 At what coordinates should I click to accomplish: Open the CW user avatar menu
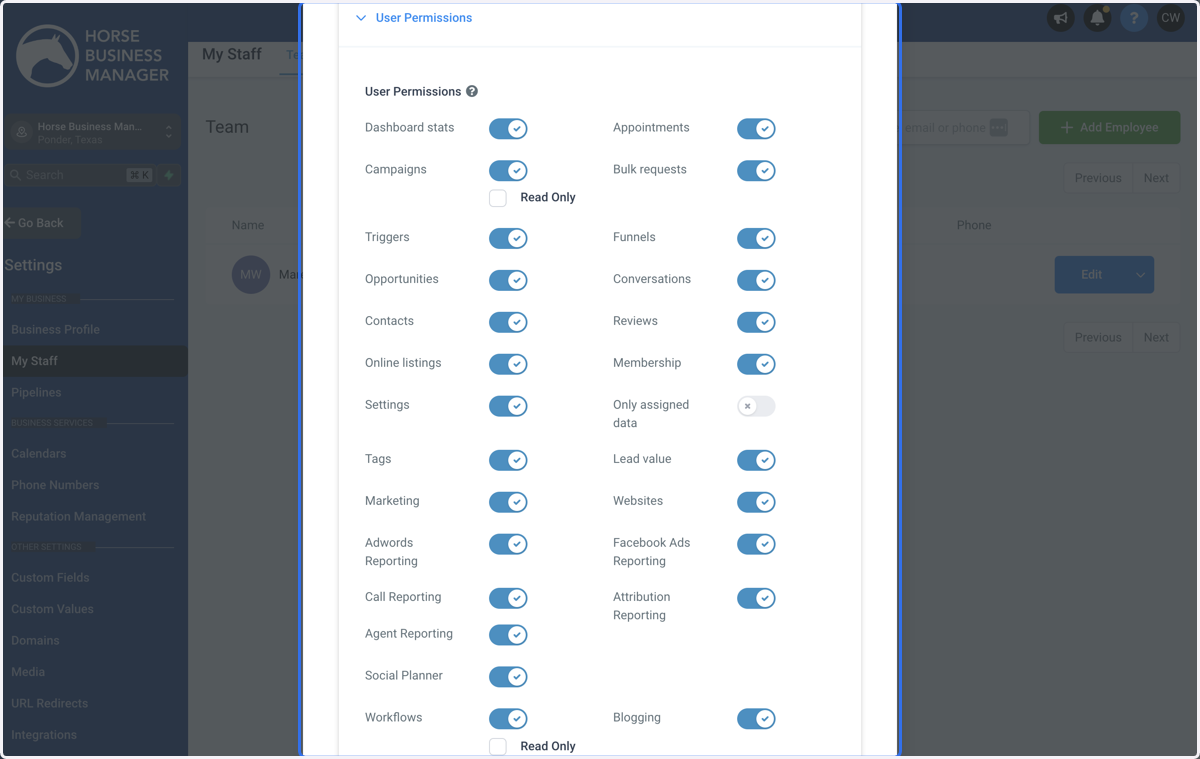[x=1170, y=18]
